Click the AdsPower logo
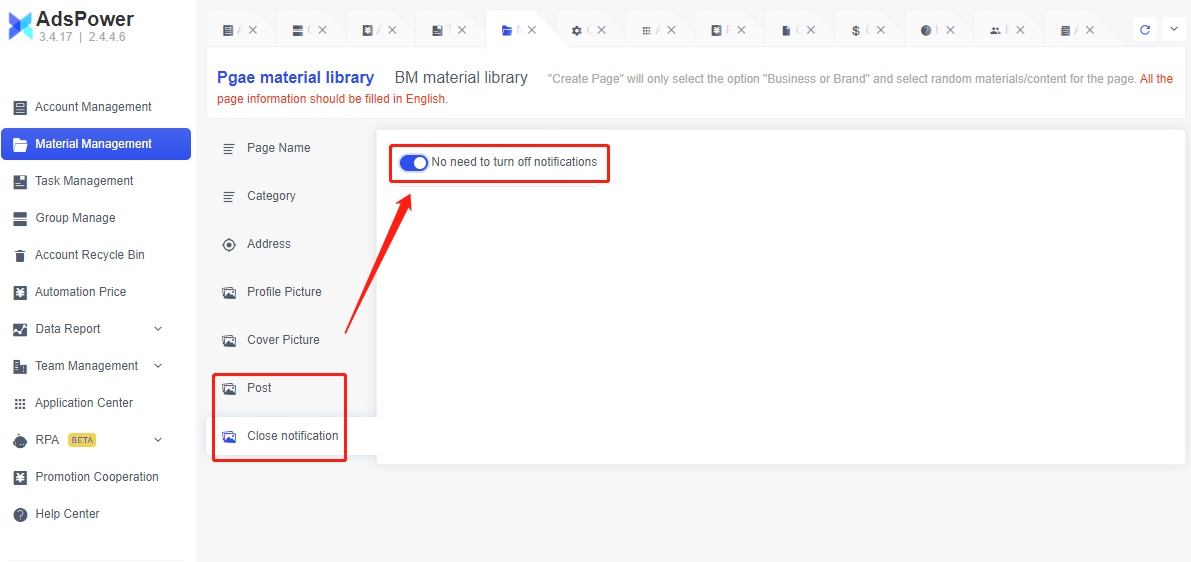Viewport: 1191px width, 562px height. pyautogui.click(x=20, y=27)
